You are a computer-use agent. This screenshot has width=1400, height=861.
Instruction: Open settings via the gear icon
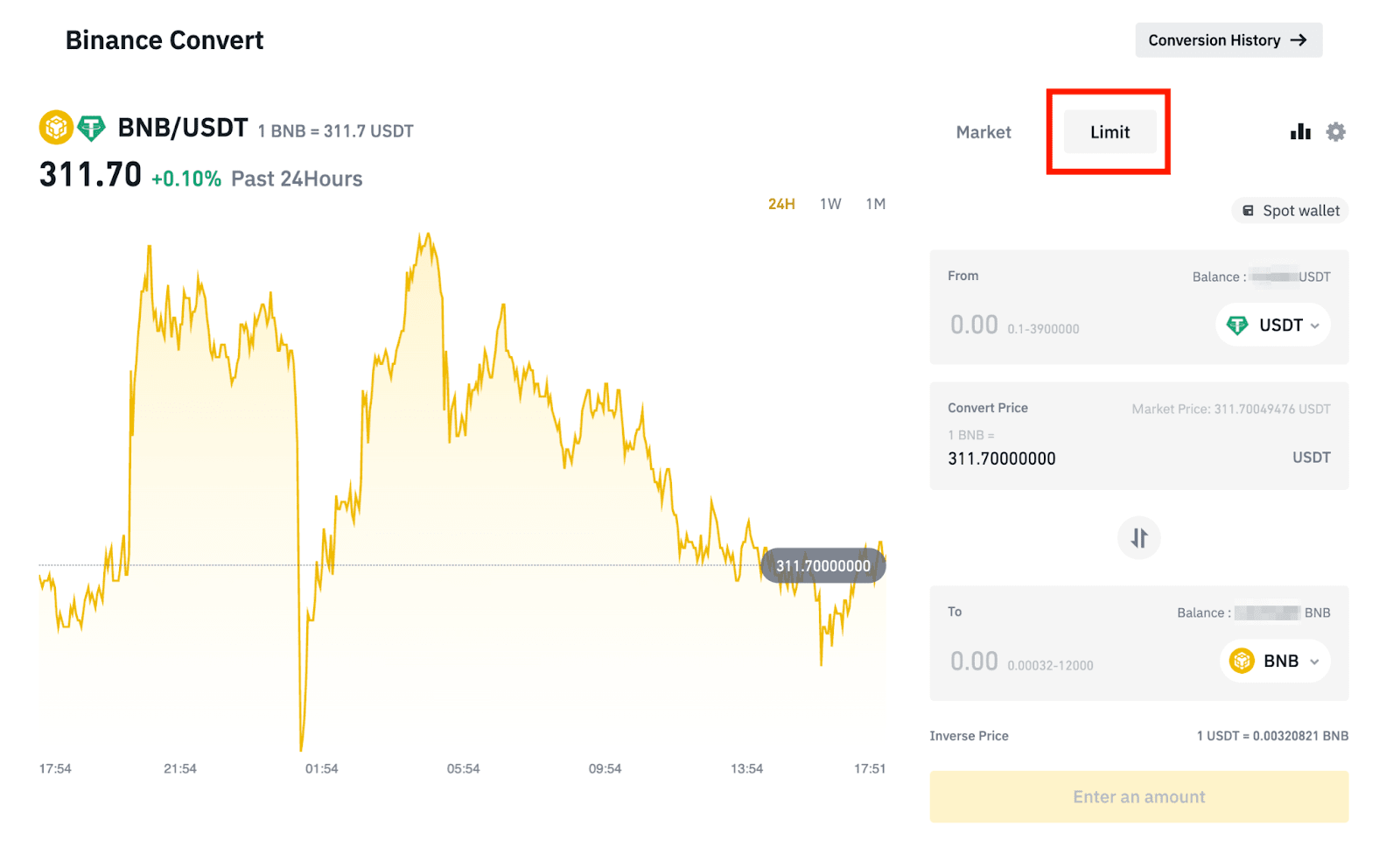click(x=1335, y=132)
